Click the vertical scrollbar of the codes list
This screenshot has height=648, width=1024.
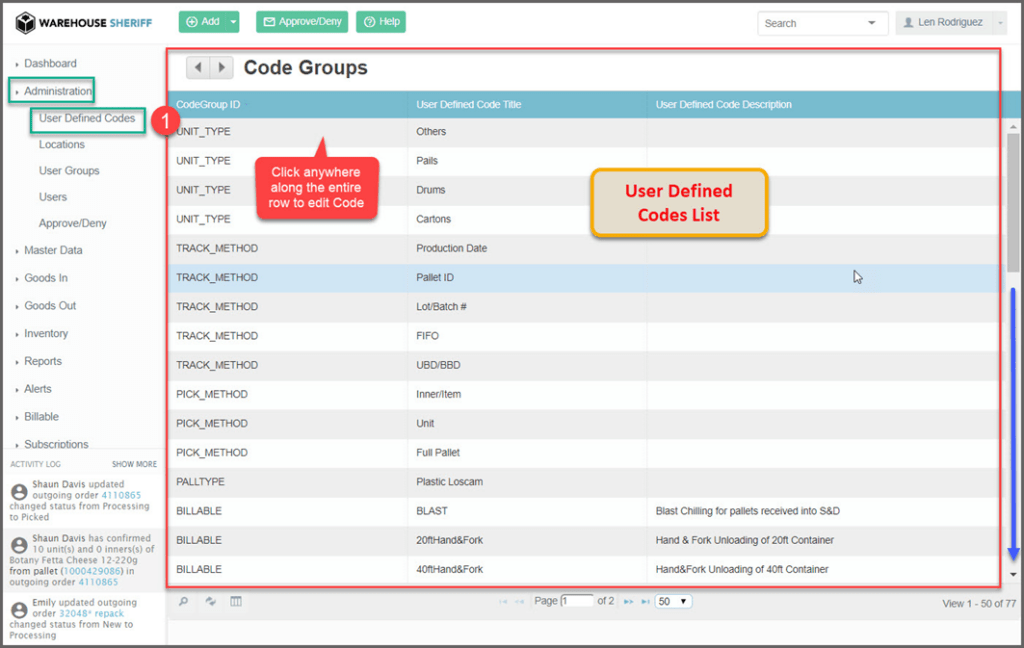[x=1012, y=200]
